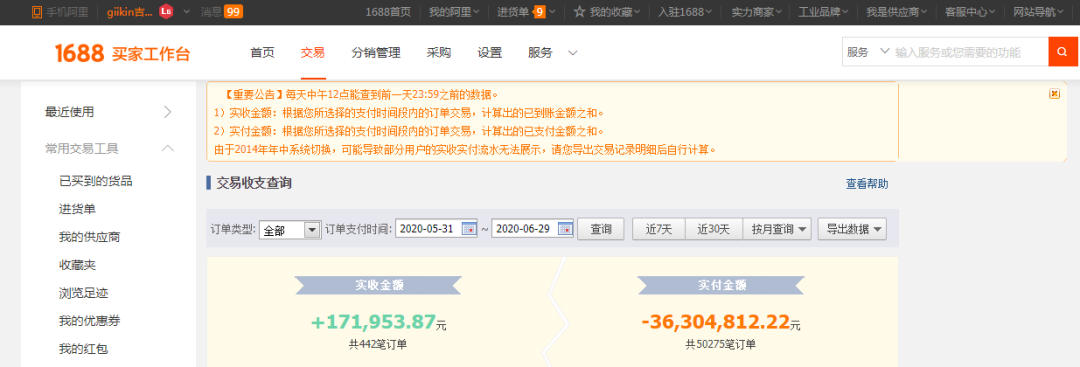This screenshot has width=1080, height=367.
Task: Click the 近7天 button
Action: 658,229
